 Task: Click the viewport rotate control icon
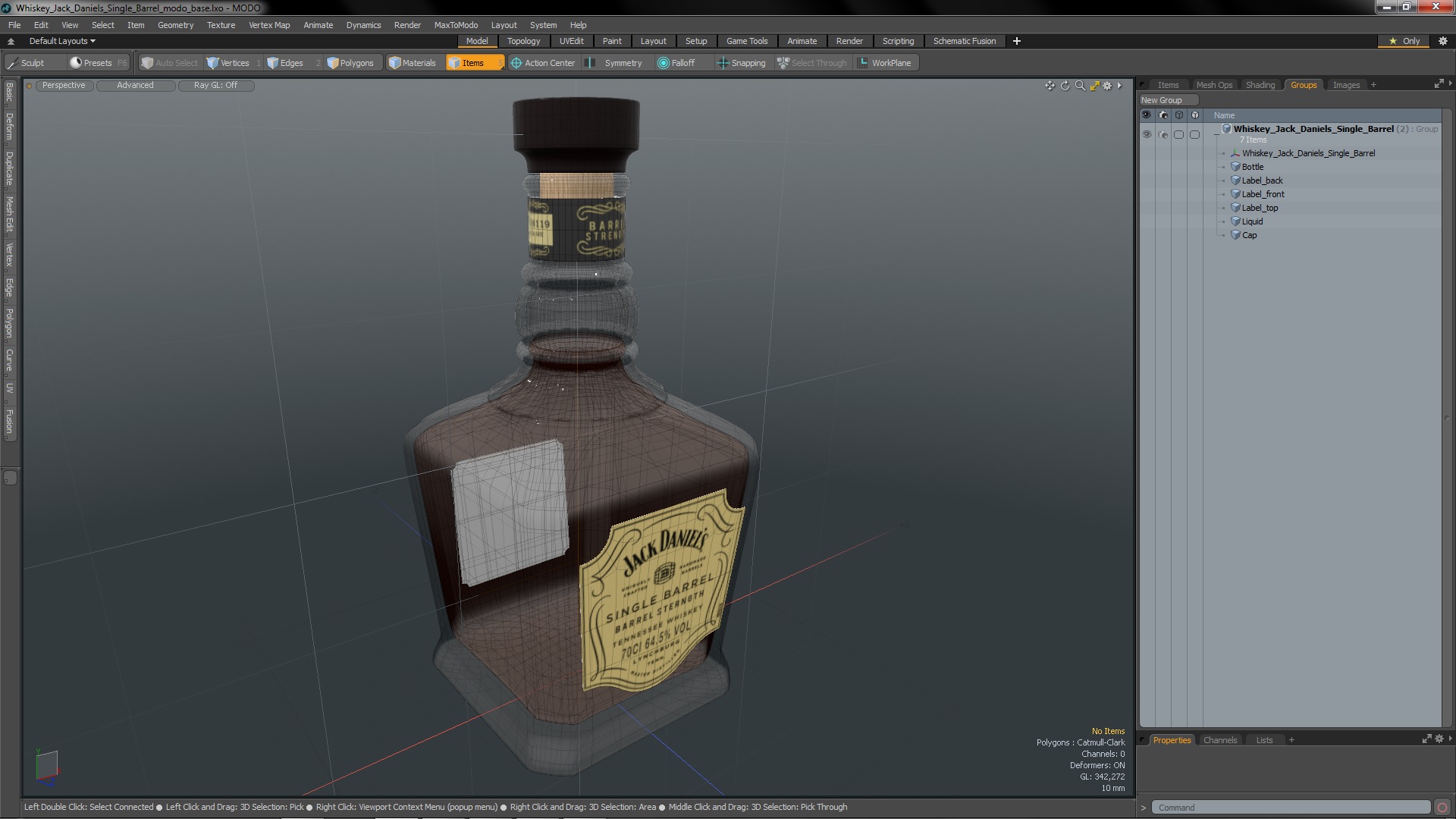tap(1065, 86)
